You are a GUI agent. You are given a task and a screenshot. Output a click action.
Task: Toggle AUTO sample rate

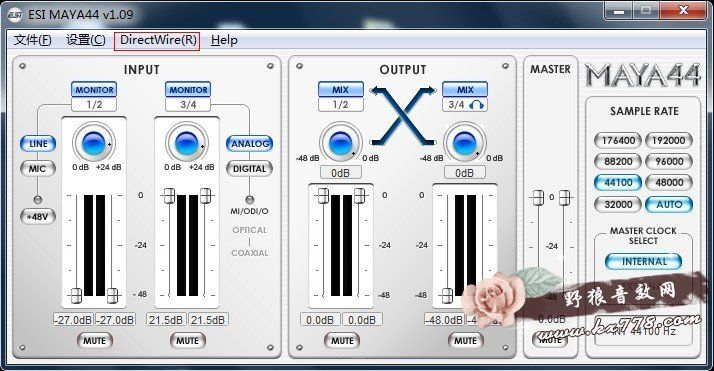[668, 204]
